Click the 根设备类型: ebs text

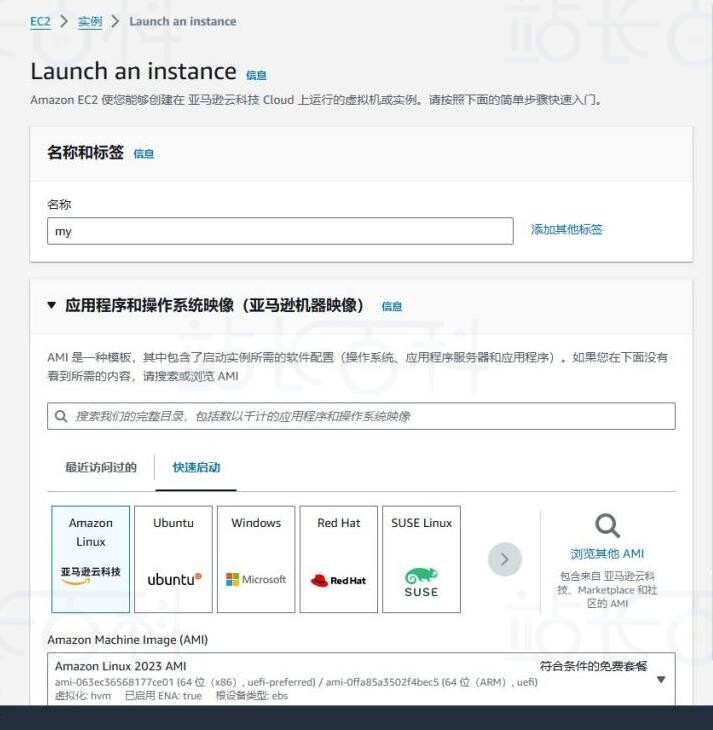[252, 696]
